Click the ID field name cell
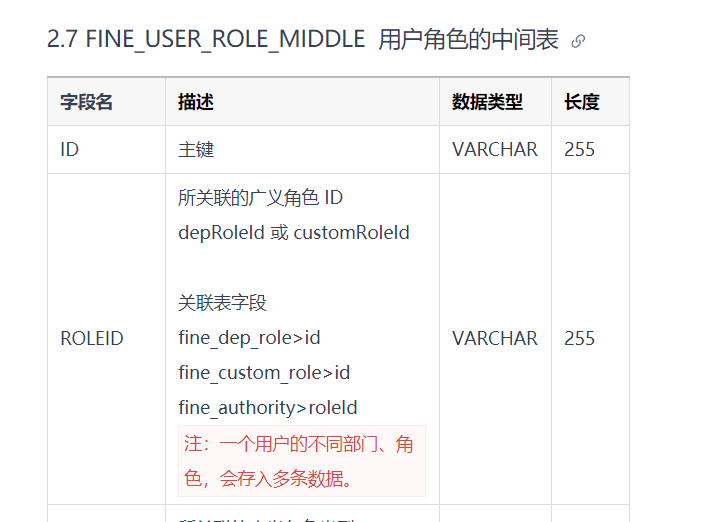 107,150
